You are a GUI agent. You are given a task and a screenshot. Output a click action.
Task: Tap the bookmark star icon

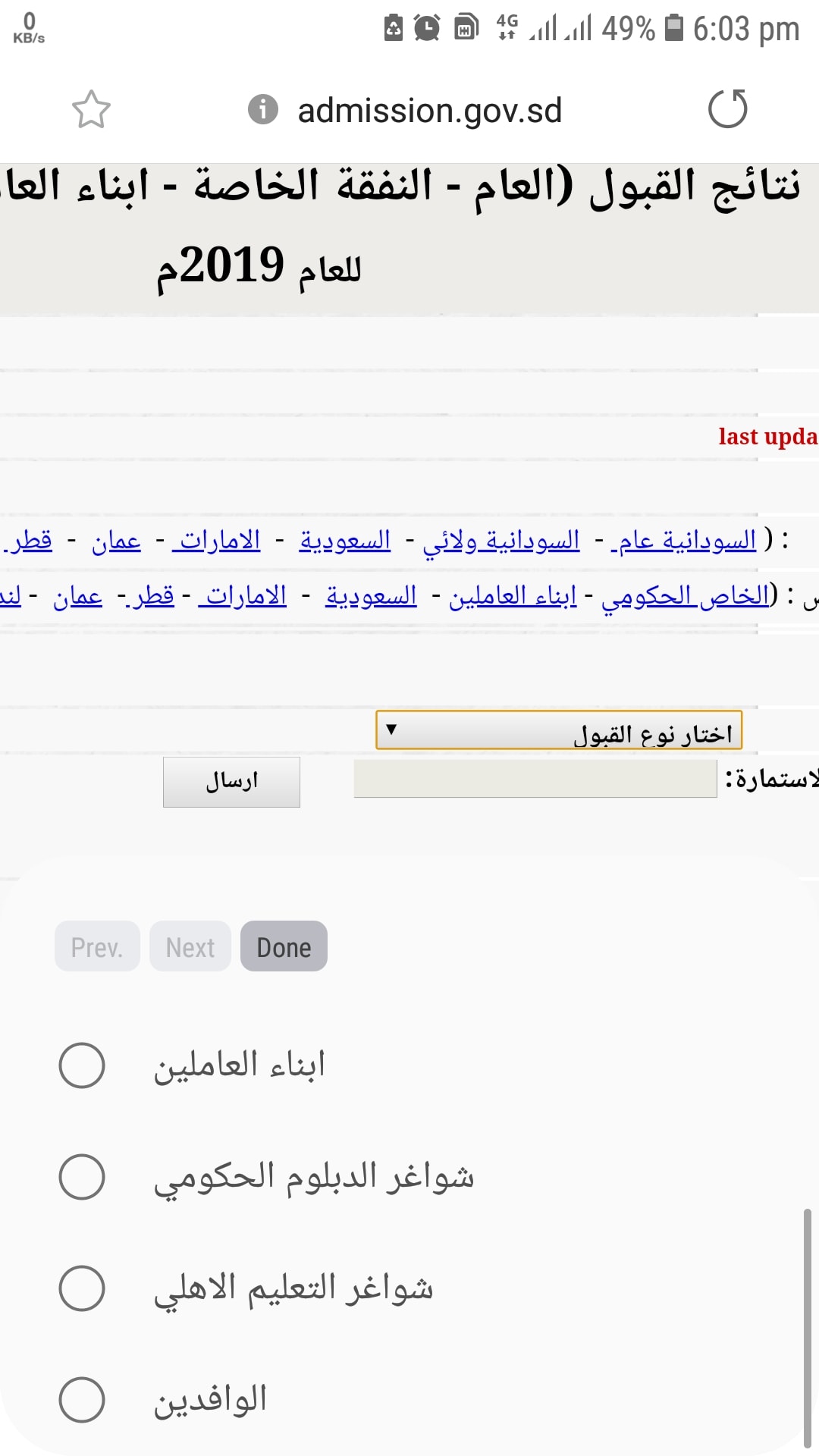coord(91,110)
